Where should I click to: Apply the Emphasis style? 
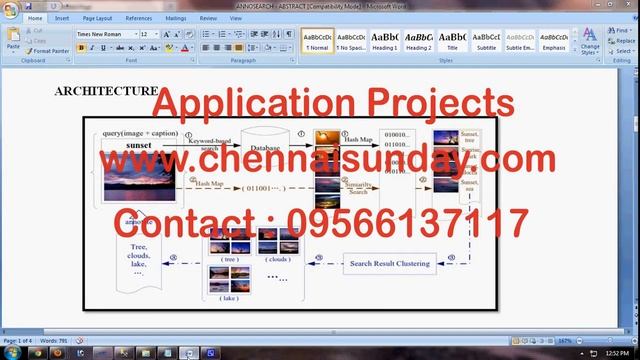click(554, 41)
